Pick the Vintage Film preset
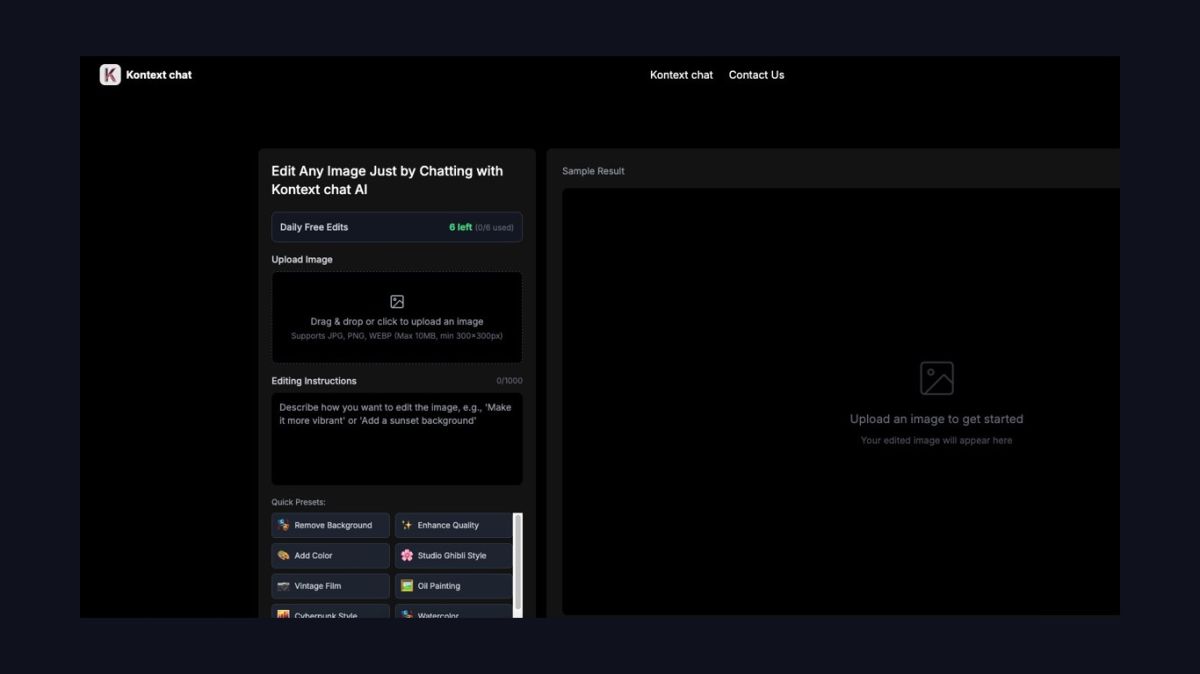The image size is (1200, 674). pos(331,586)
